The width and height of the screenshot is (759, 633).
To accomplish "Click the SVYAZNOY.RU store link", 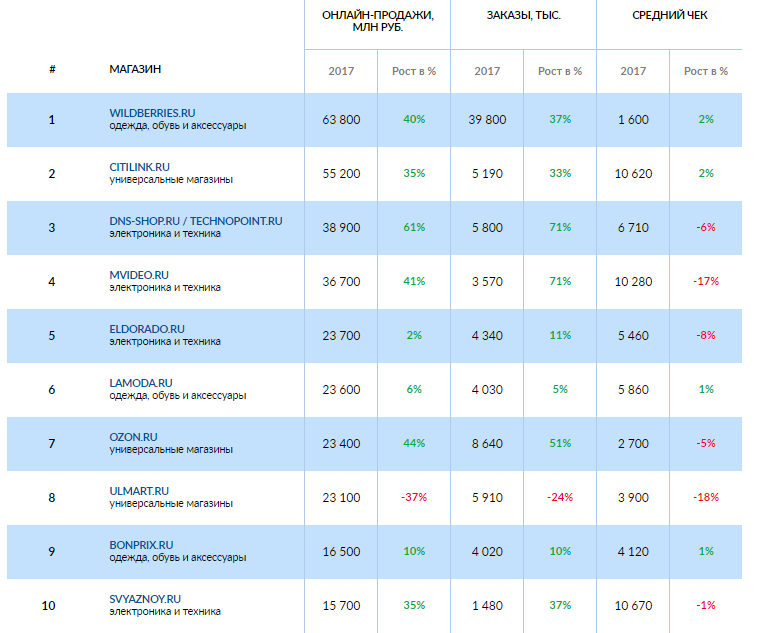I will click(x=145, y=598).
